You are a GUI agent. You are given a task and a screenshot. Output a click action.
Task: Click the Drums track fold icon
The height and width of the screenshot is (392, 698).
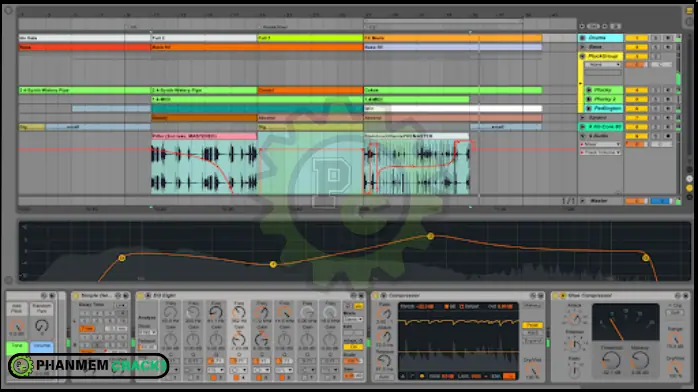tap(582, 38)
